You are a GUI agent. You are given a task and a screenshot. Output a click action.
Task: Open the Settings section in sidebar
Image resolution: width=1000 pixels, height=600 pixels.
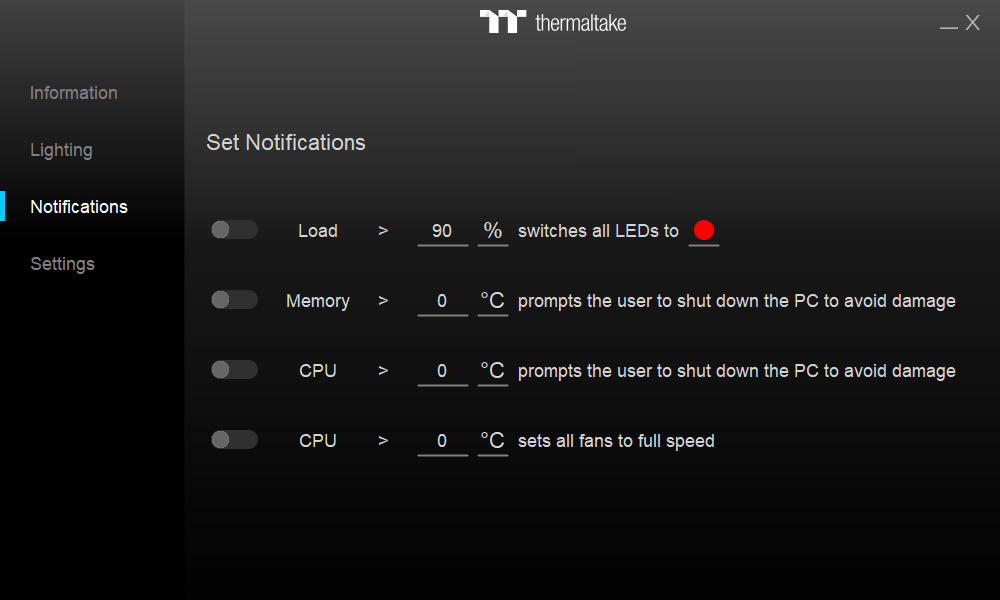pyautogui.click(x=62, y=264)
